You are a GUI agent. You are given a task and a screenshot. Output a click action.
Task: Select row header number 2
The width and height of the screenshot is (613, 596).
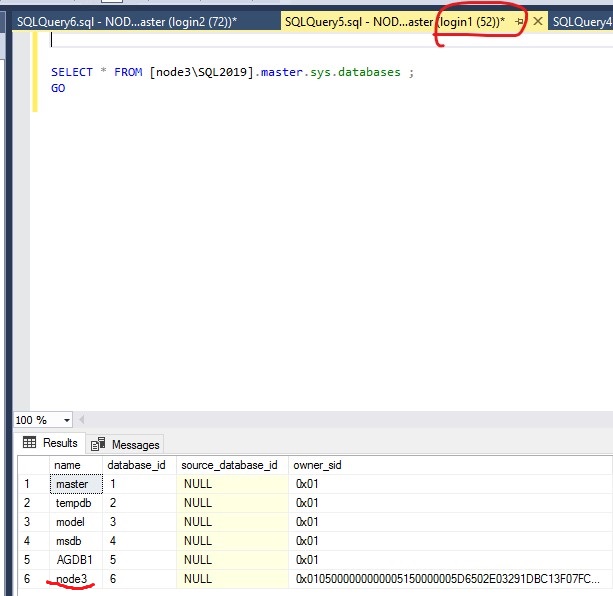34,503
